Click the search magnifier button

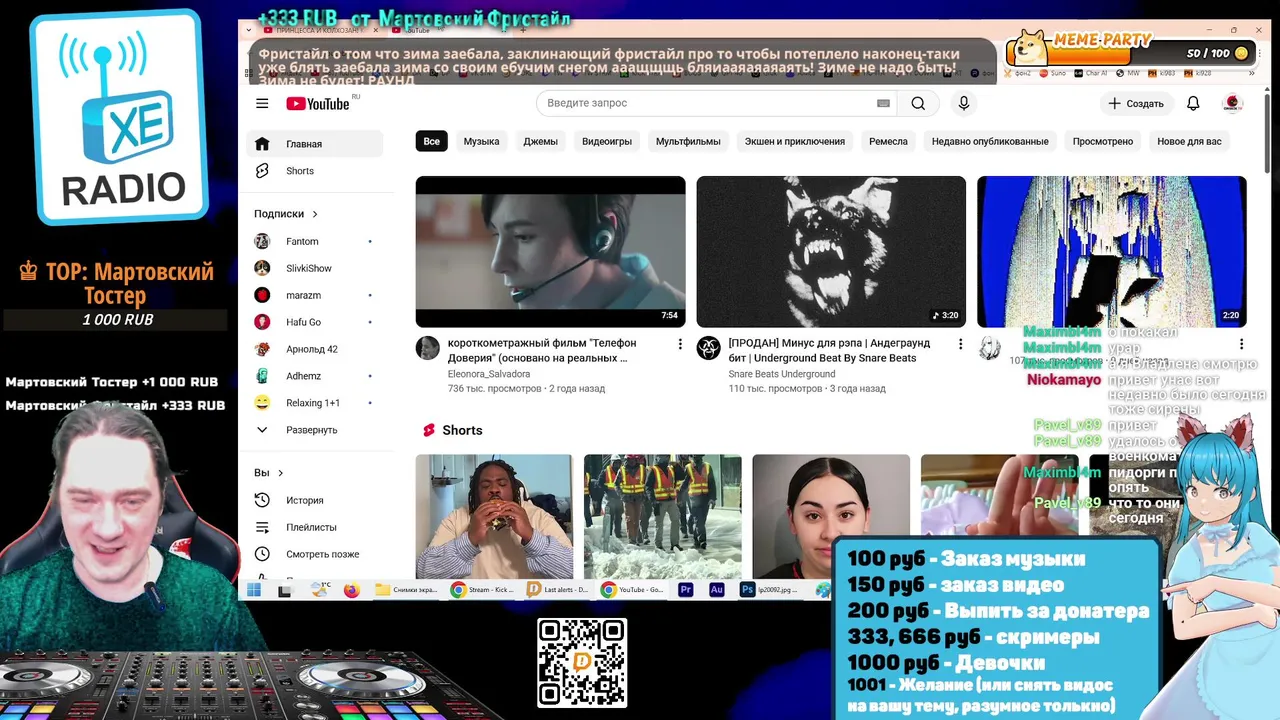tap(918, 103)
